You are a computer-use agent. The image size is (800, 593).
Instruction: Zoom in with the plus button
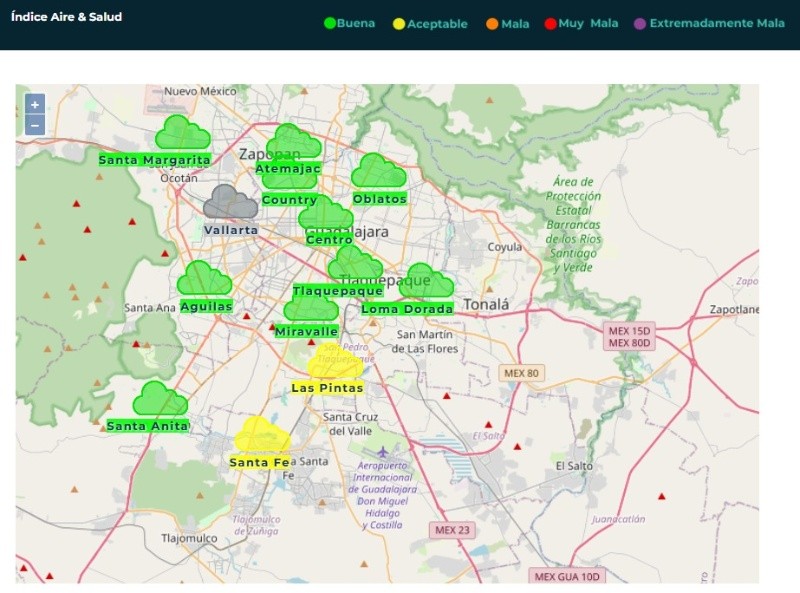[35, 104]
